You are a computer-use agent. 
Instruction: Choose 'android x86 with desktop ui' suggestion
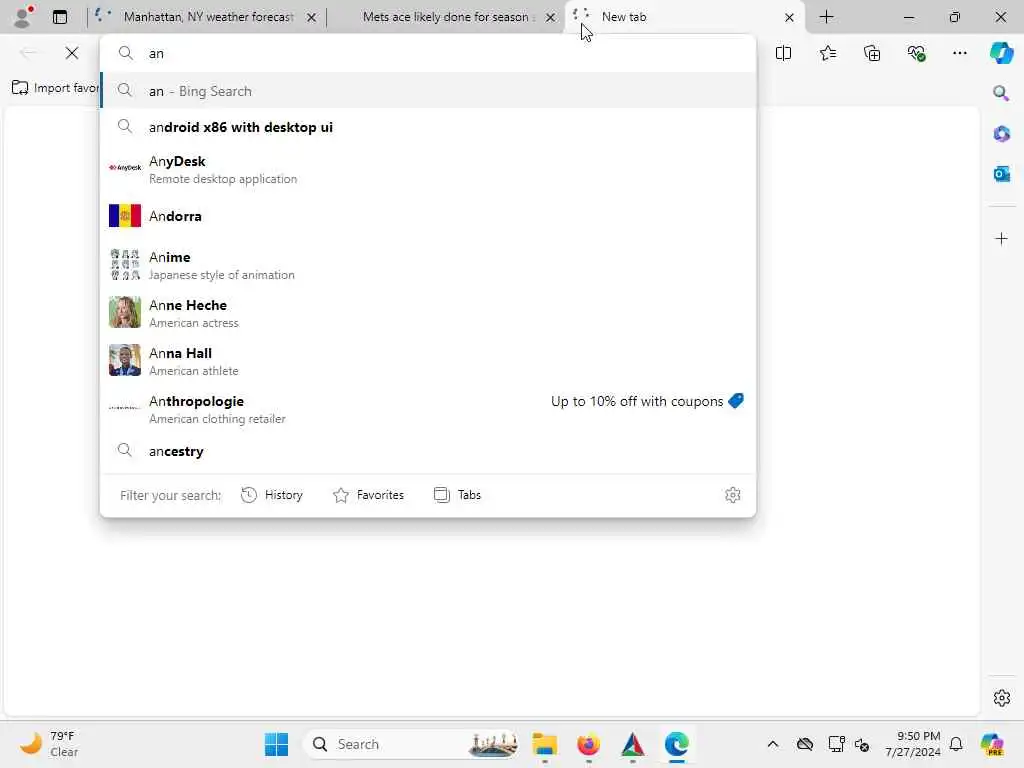(x=428, y=127)
